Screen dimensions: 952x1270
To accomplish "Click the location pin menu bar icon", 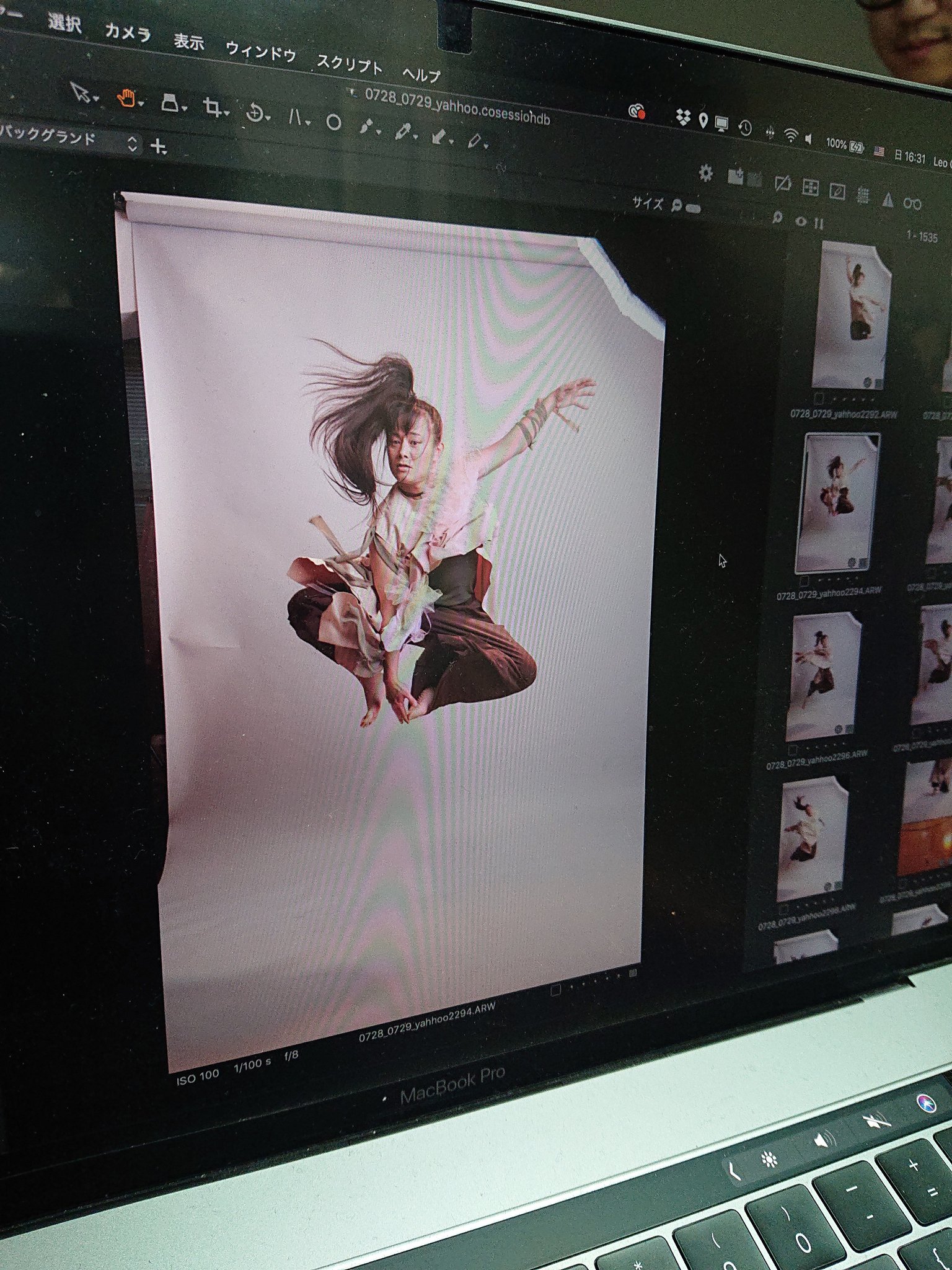I will (x=703, y=120).
